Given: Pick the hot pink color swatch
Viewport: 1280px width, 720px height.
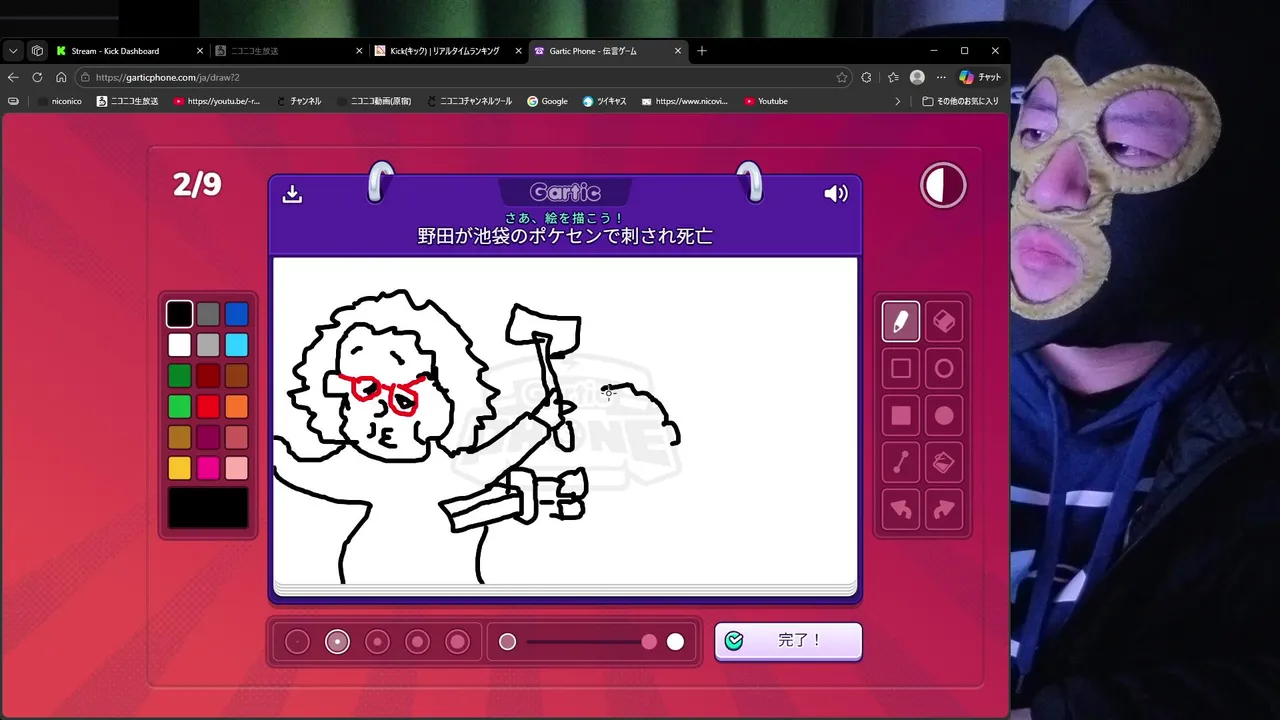Looking at the screenshot, I should tap(208, 468).
